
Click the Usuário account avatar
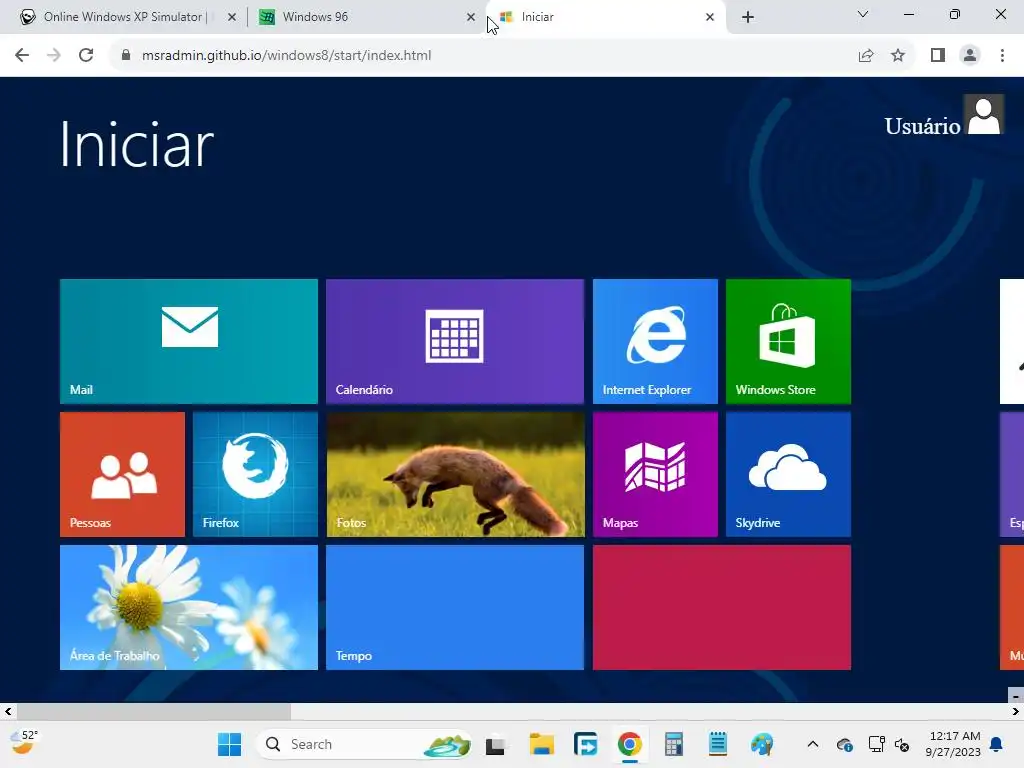click(984, 115)
